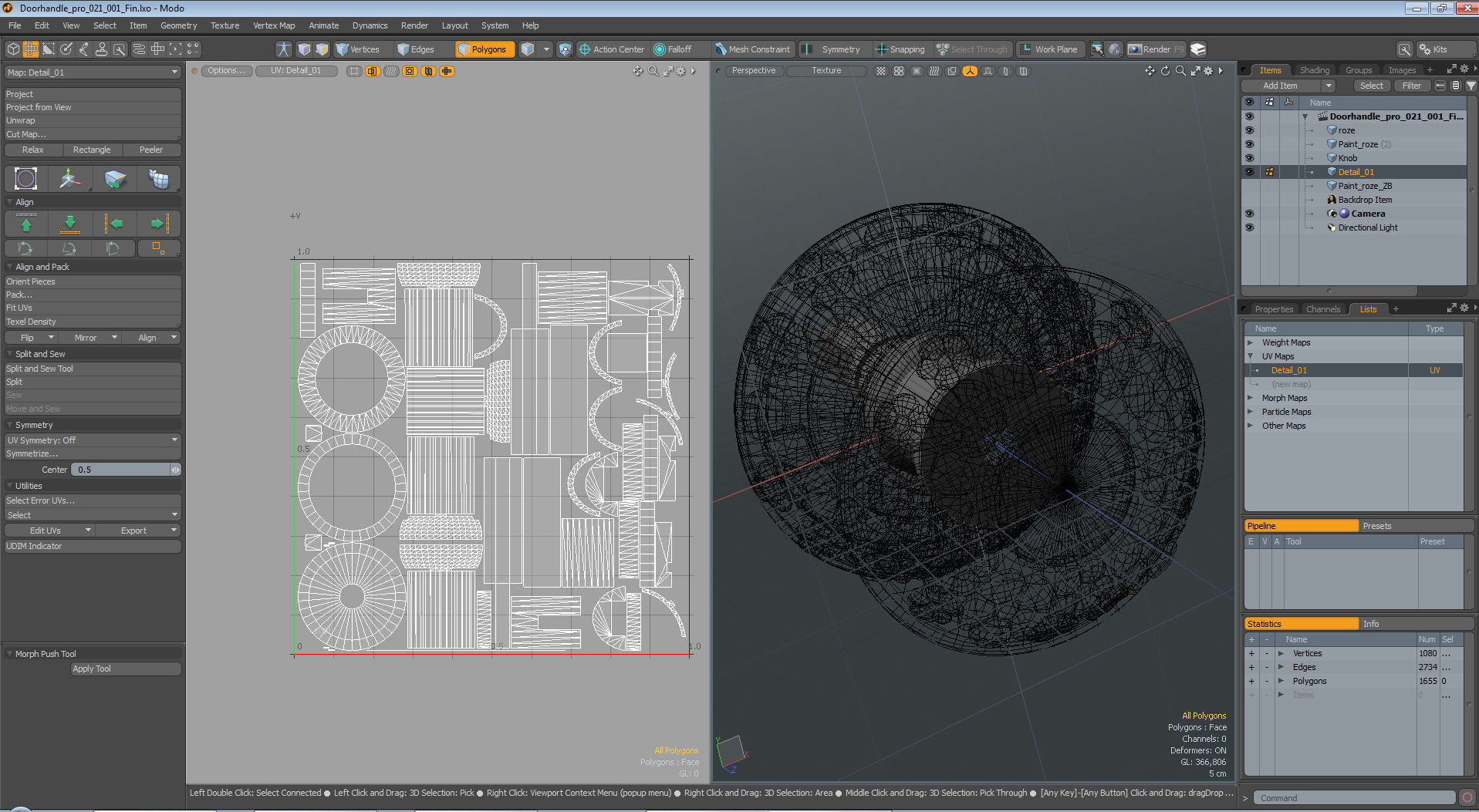Click the rotate view icon in Perspective viewport

(x=1165, y=71)
